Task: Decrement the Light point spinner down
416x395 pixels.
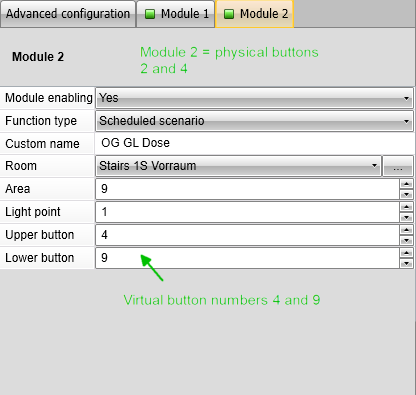Action: 406,217
